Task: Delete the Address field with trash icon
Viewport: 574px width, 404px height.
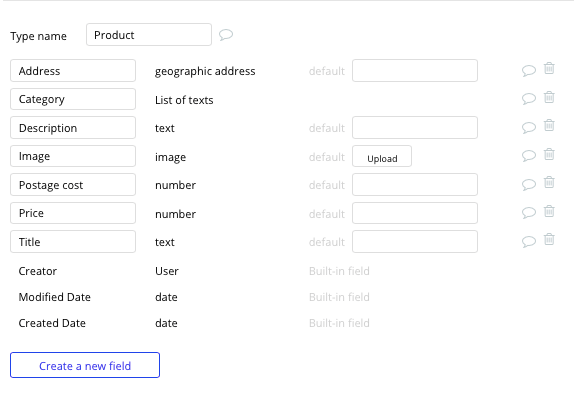Action: (x=549, y=68)
